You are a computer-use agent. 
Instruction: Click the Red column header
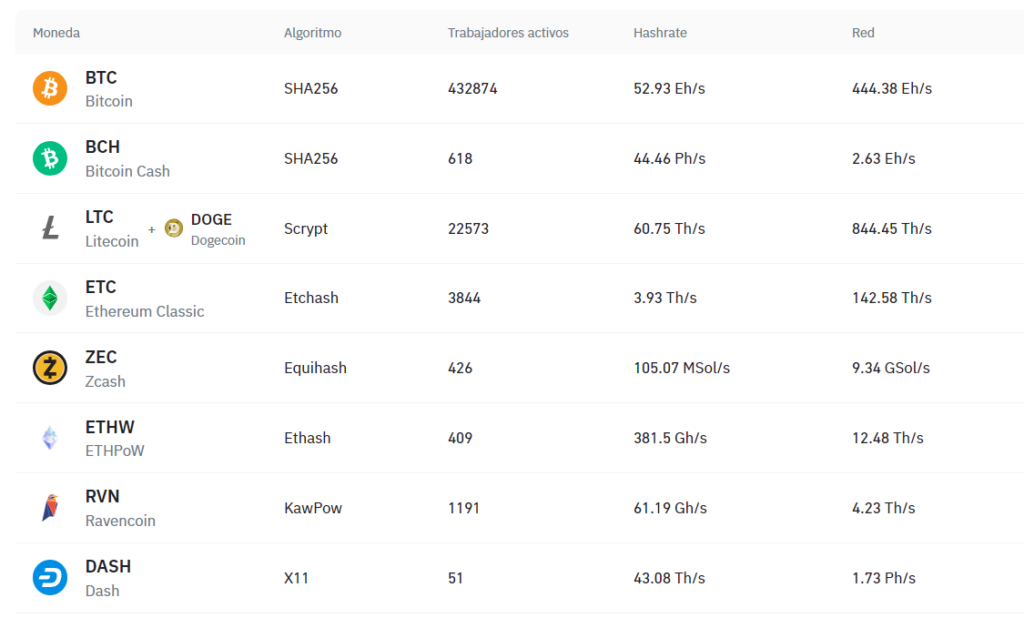[863, 33]
